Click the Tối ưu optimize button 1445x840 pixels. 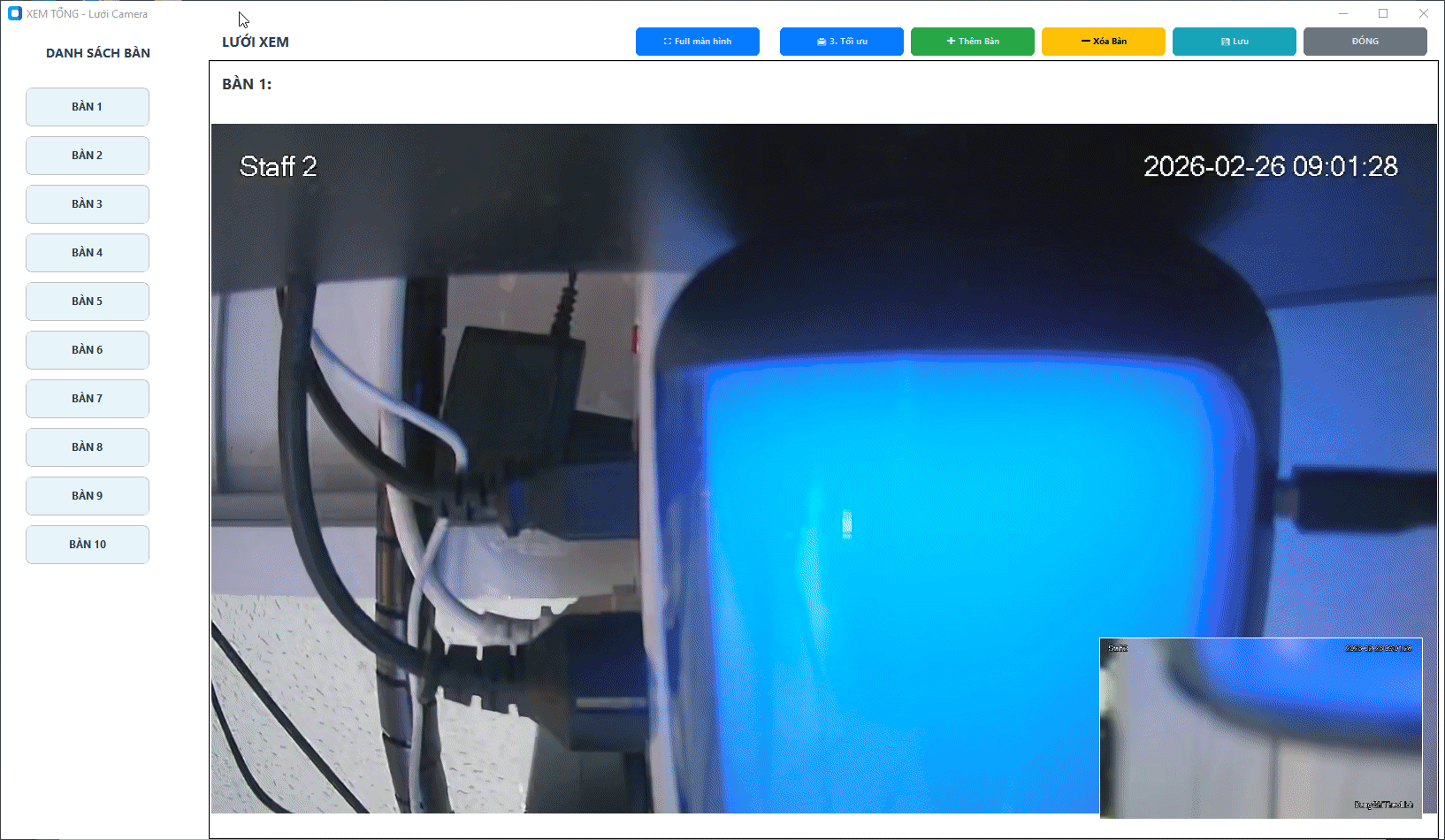[841, 42]
